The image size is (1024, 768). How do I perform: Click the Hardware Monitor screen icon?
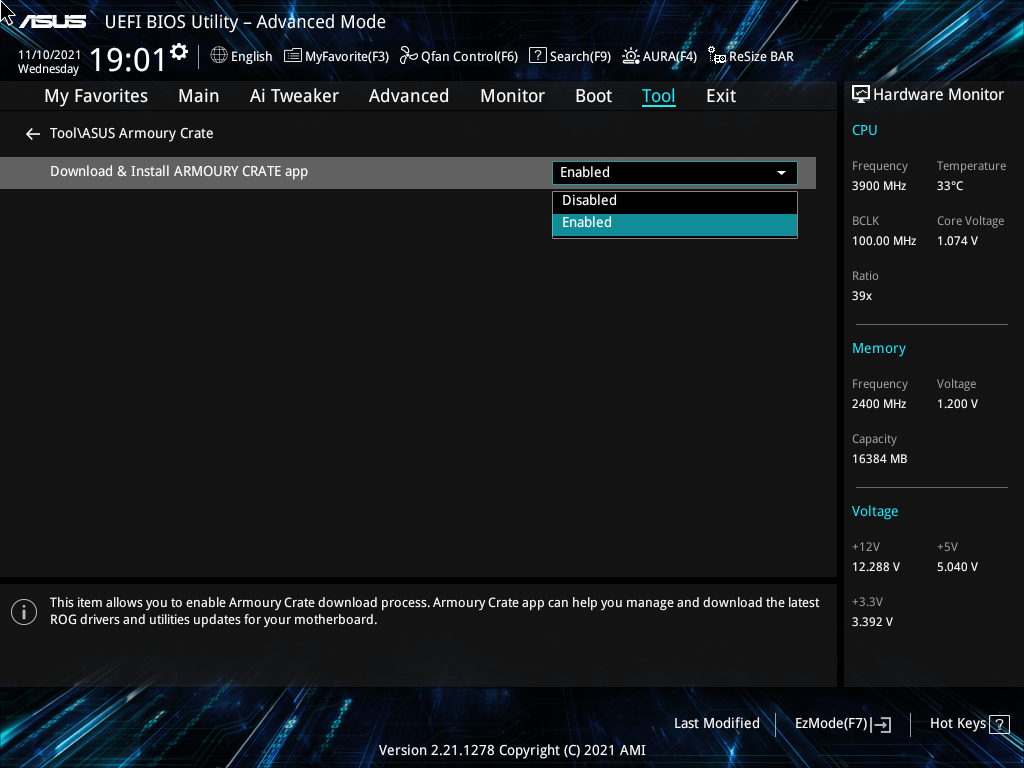861,95
